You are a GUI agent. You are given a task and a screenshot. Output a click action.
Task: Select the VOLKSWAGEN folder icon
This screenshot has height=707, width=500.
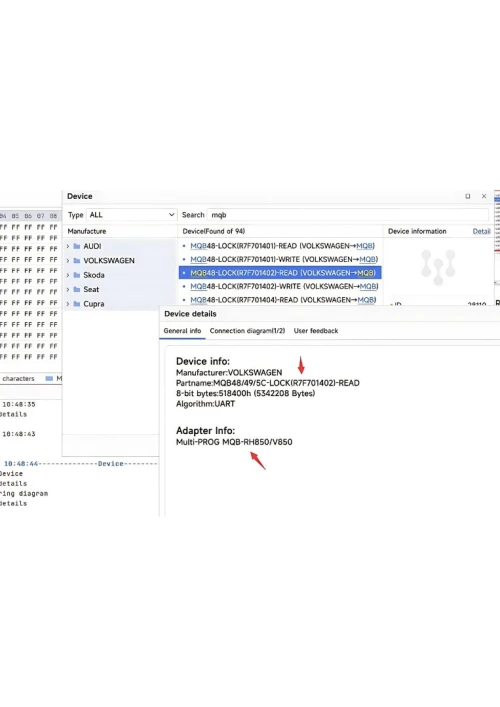(x=77, y=261)
